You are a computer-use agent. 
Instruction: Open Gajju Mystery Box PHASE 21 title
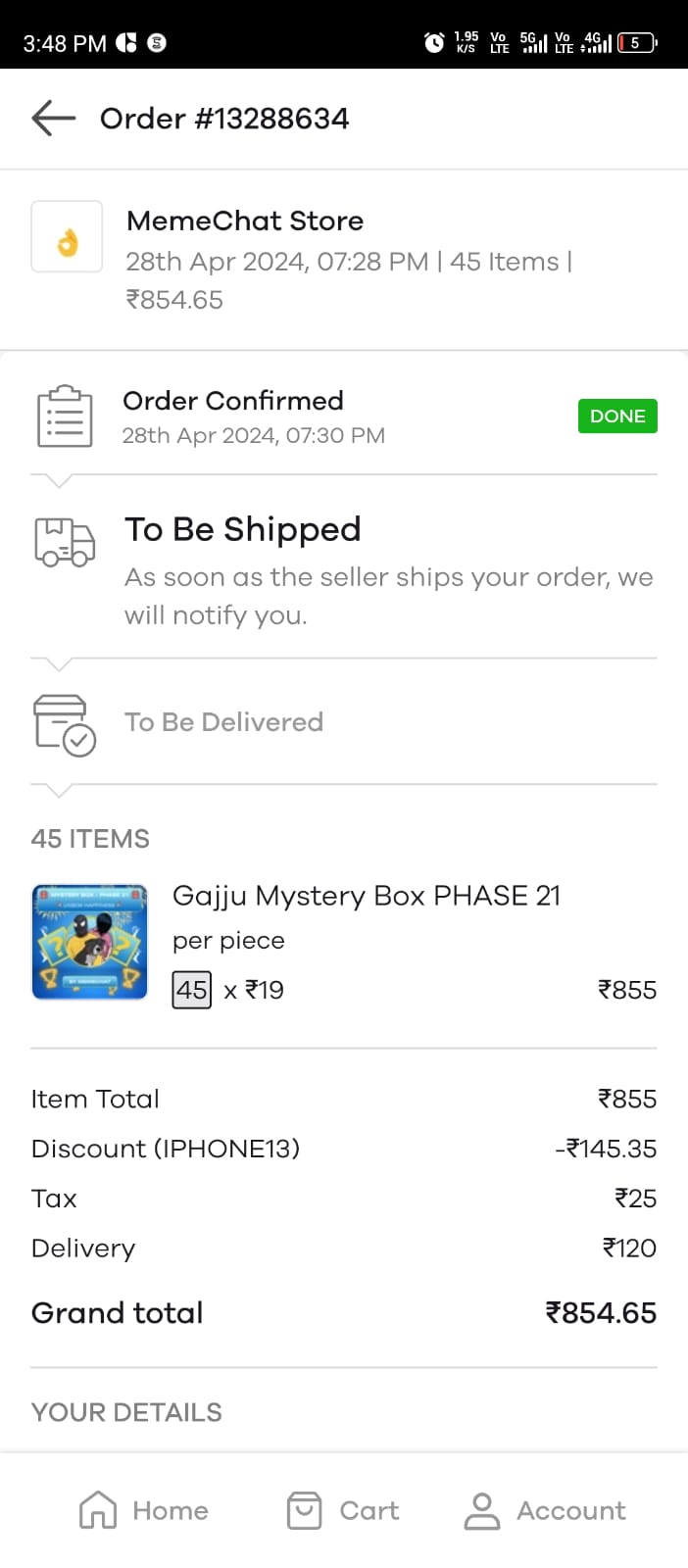coord(367,896)
